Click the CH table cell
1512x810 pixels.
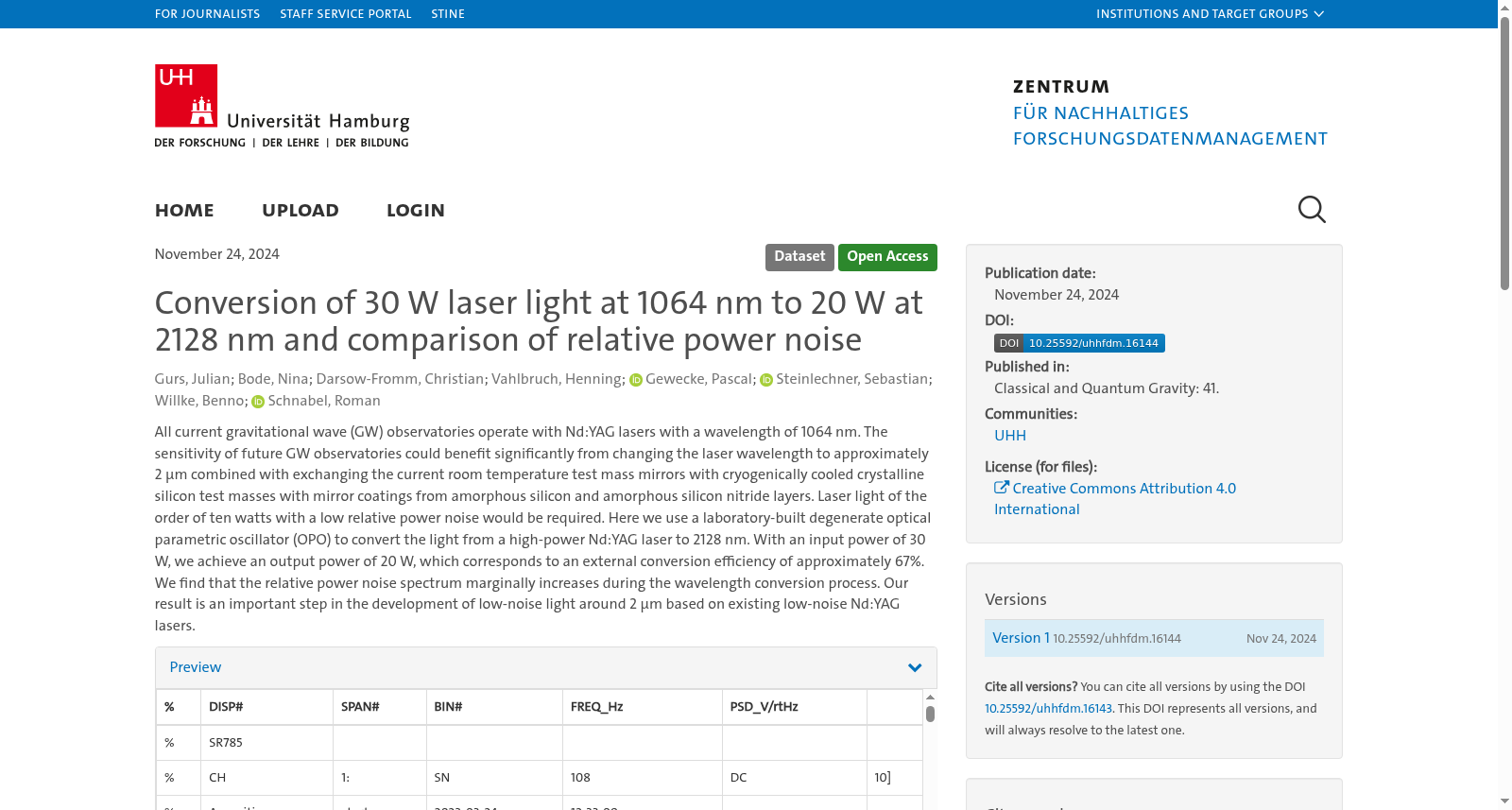point(266,778)
